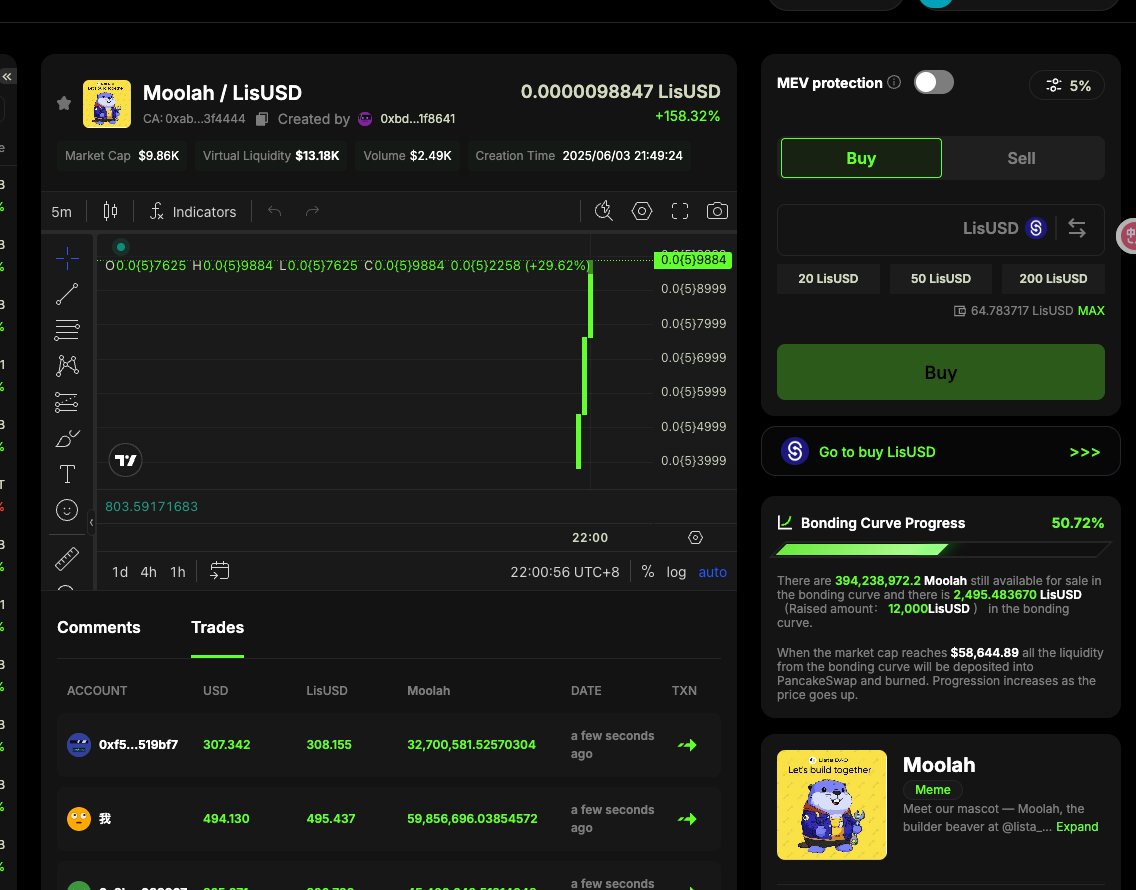Viewport: 1136px width, 890px height.
Task: Set chart range to 1h
Action: click(x=178, y=572)
